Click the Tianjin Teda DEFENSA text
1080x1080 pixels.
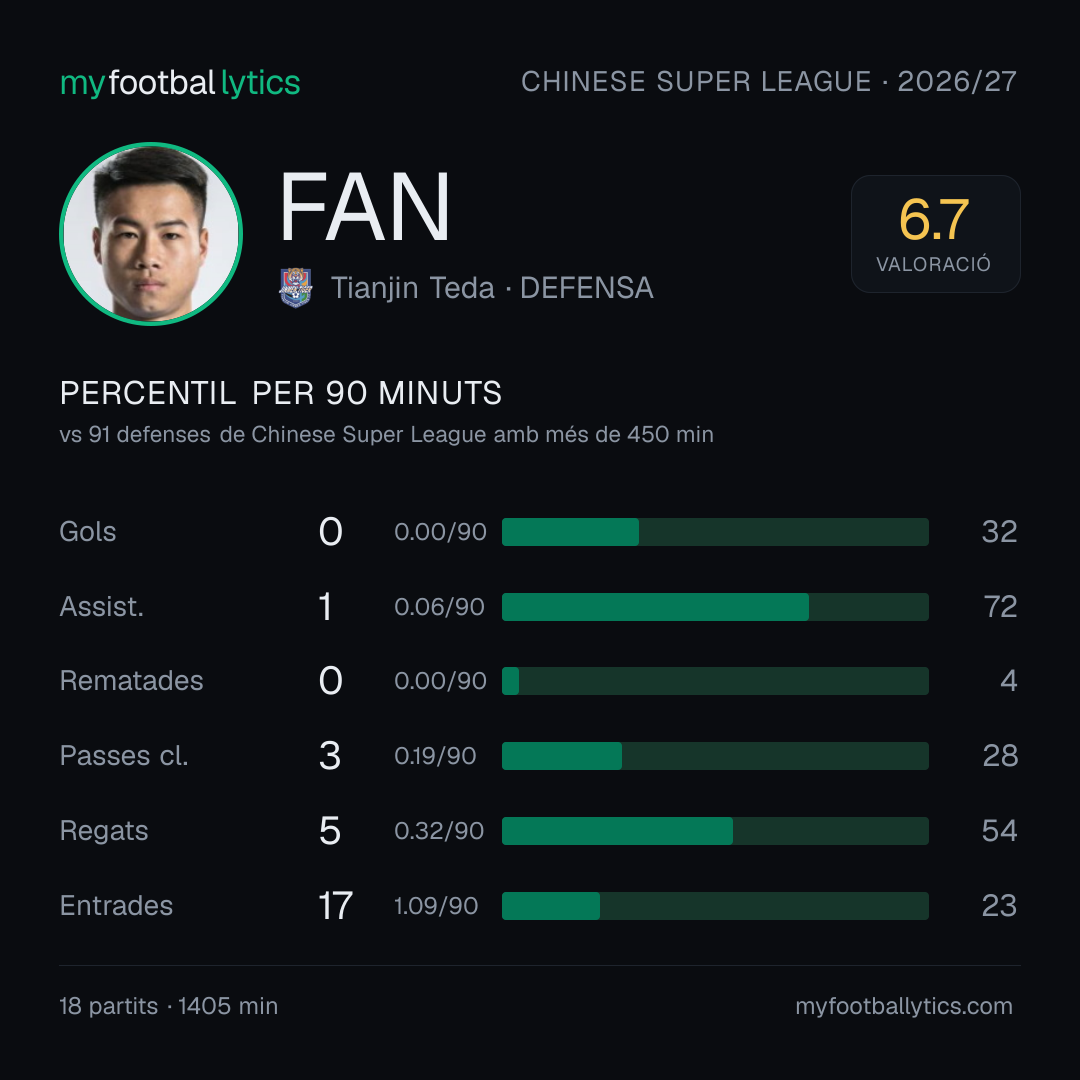[x=492, y=288]
